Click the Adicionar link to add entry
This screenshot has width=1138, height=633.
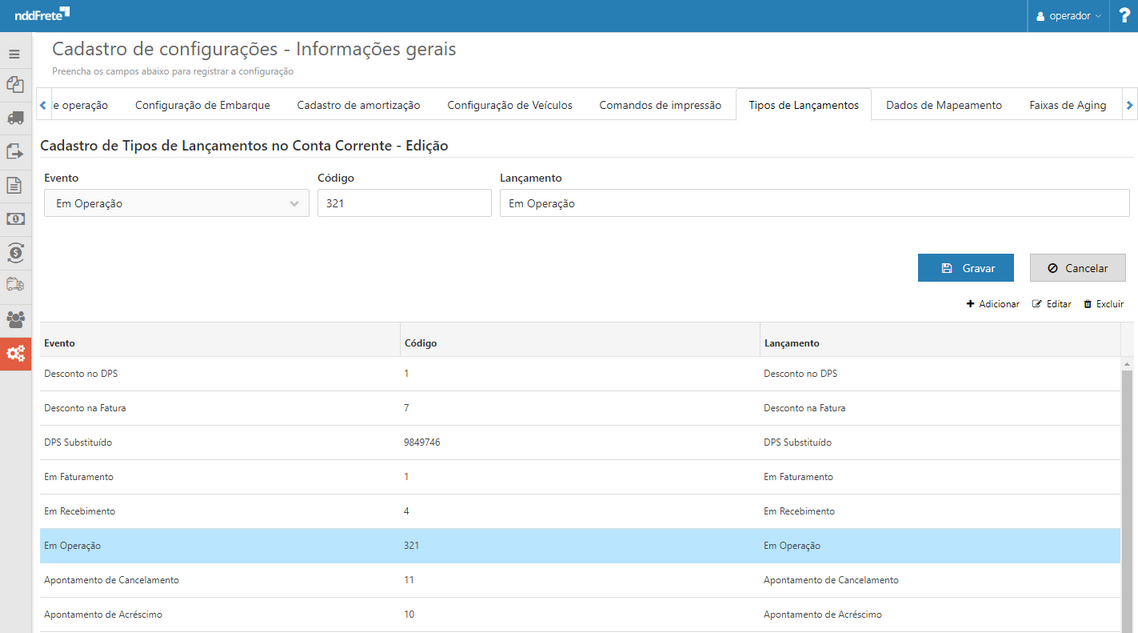tap(992, 303)
